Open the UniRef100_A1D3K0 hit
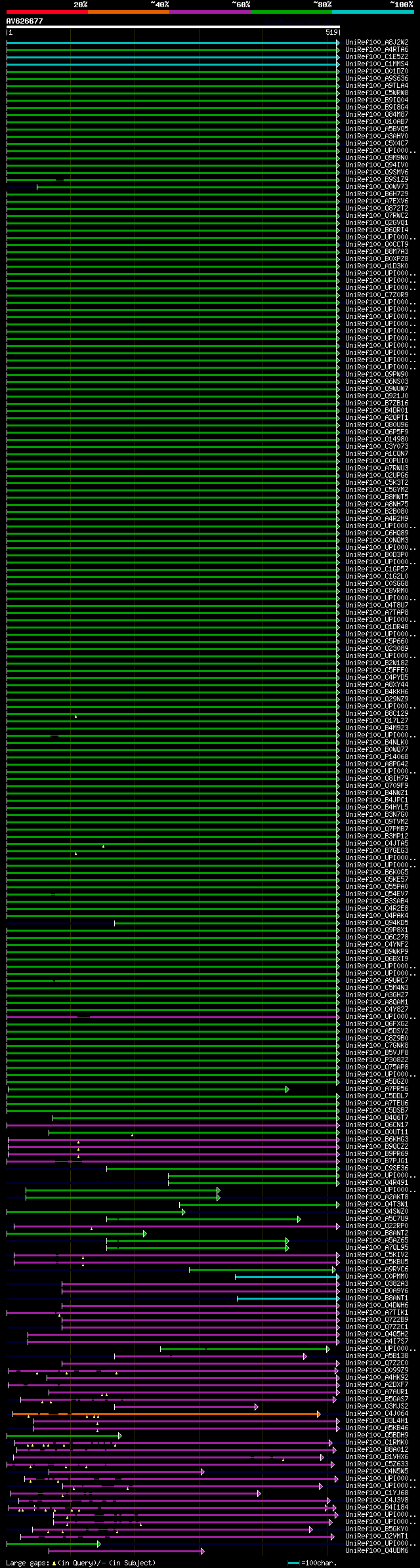Viewport: 420px width, 1568px height. click(x=377, y=266)
